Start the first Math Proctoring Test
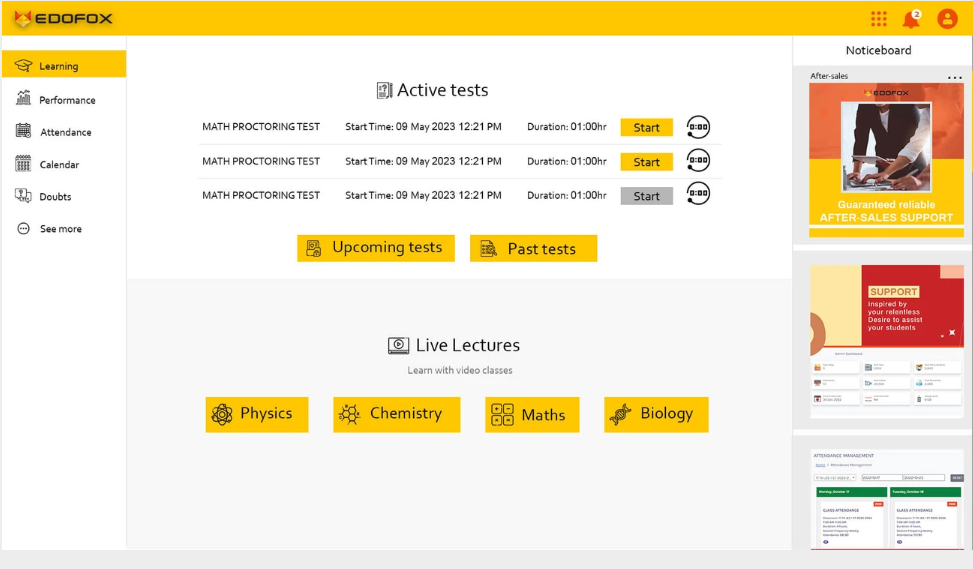 (x=647, y=127)
